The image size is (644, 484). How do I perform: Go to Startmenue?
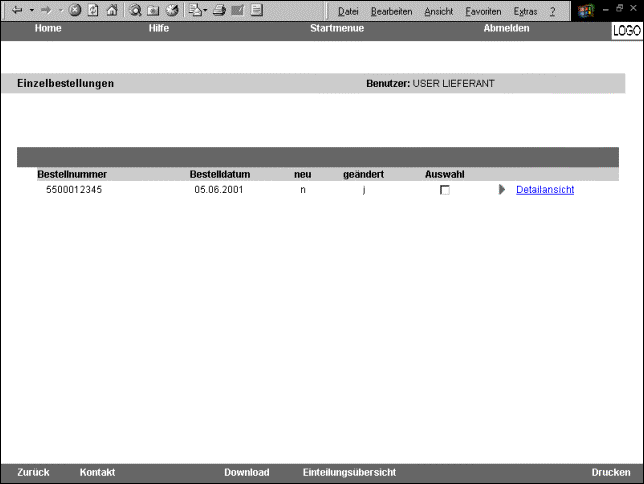(337, 28)
